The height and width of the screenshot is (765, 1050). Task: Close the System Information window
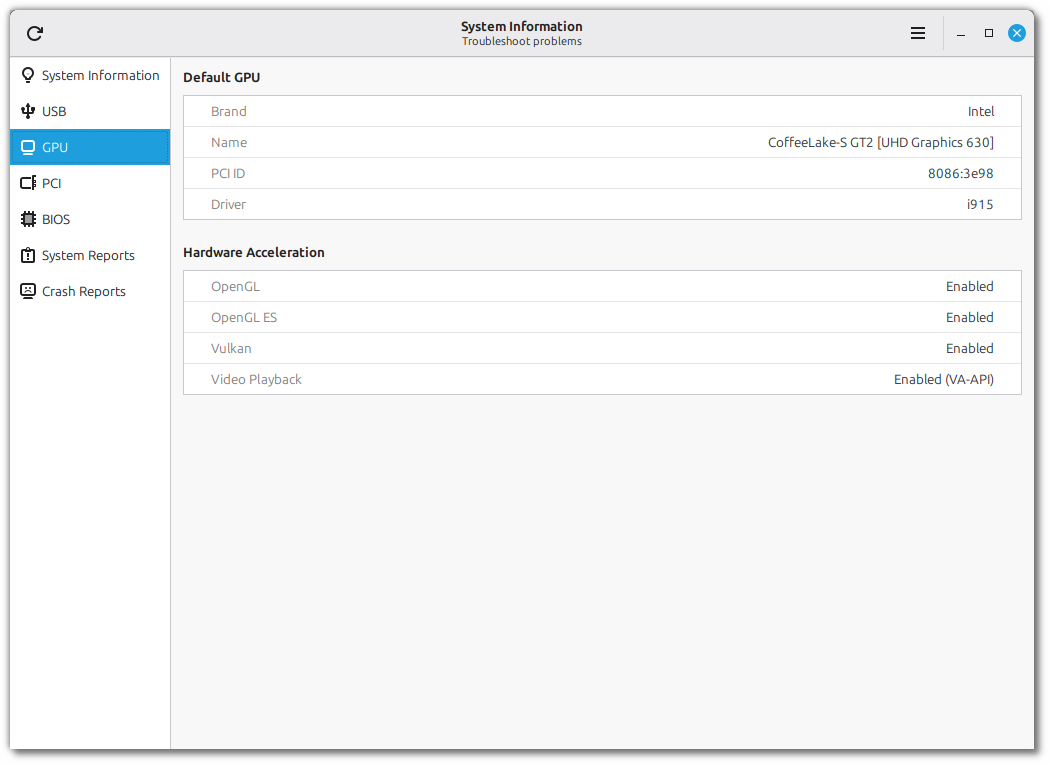coord(1017,33)
